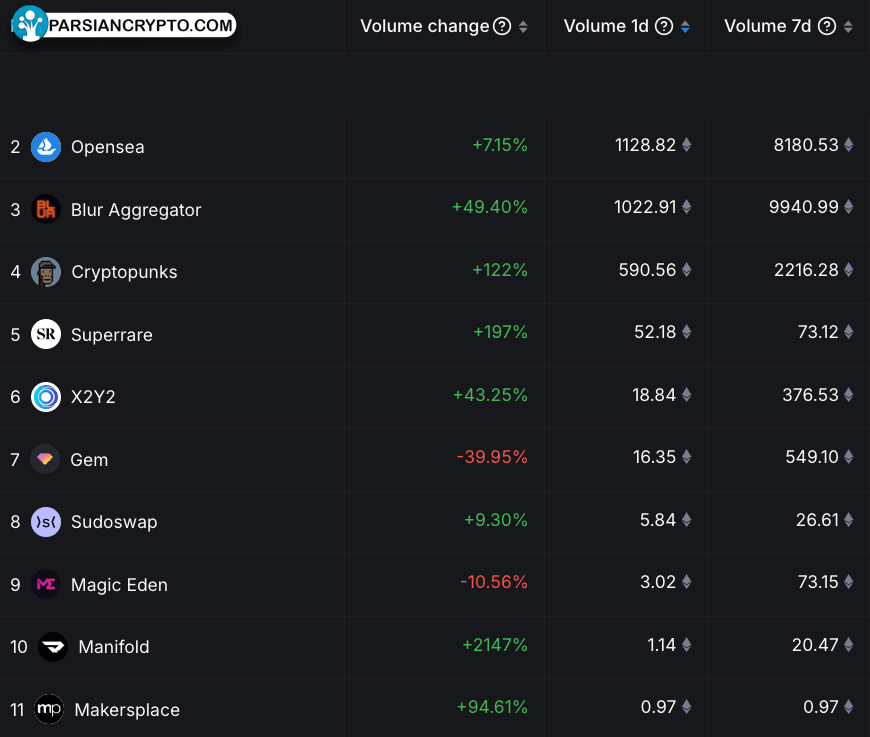
Task: Click Gem 1d volume 16.35
Action: click(x=655, y=457)
